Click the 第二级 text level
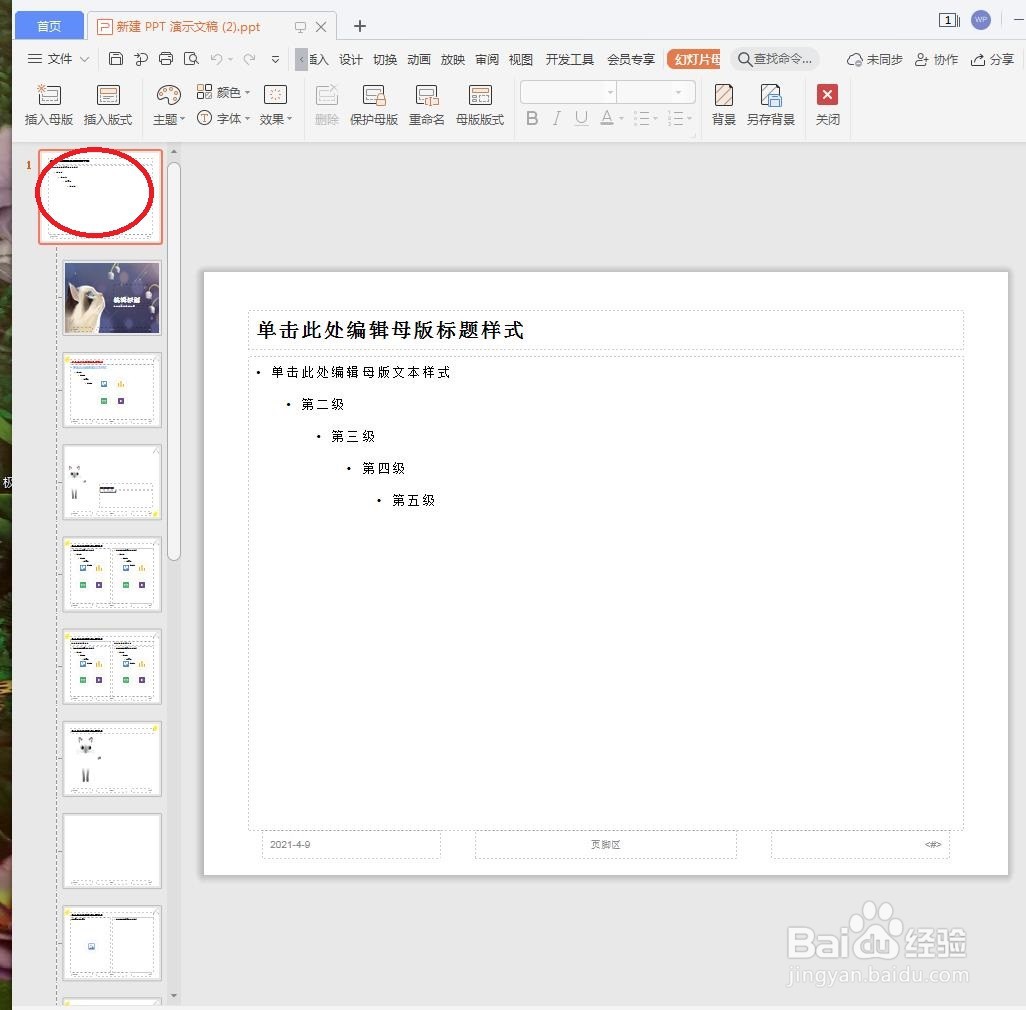1026x1010 pixels. (322, 404)
